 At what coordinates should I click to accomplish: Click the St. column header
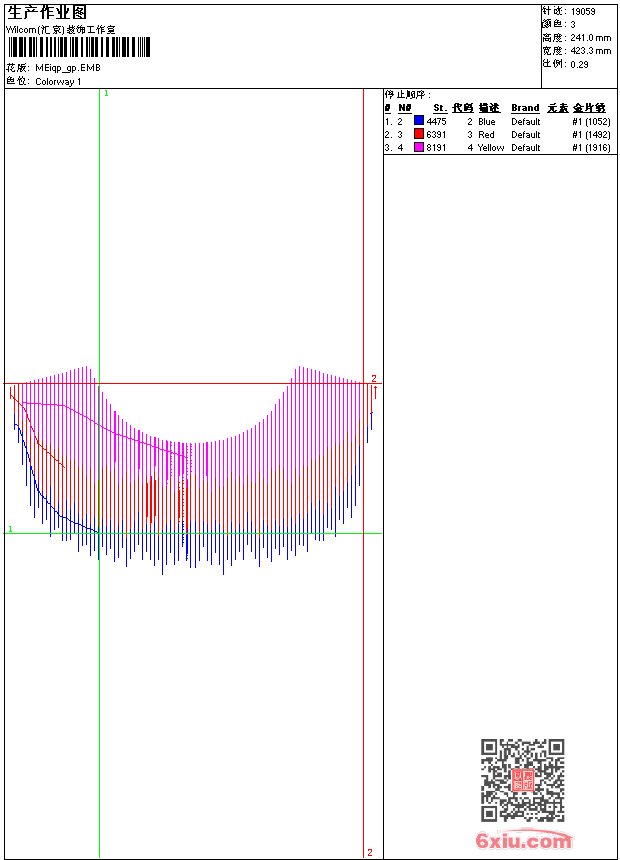[x=439, y=108]
